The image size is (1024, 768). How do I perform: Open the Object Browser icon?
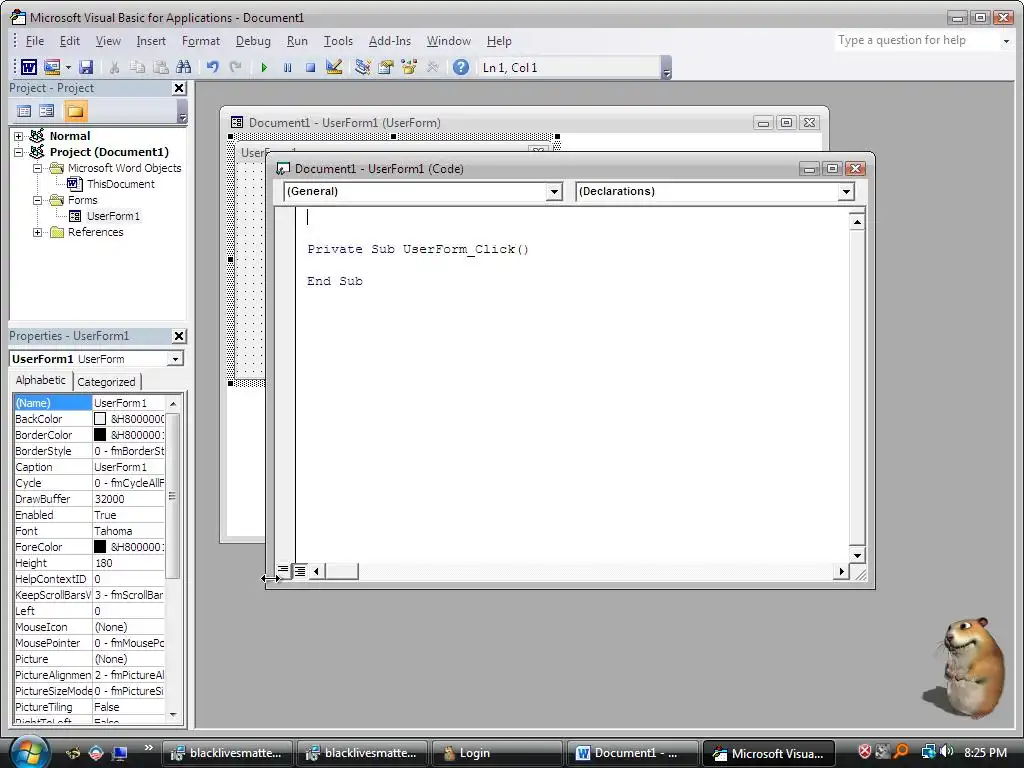[x=409, y=67]
